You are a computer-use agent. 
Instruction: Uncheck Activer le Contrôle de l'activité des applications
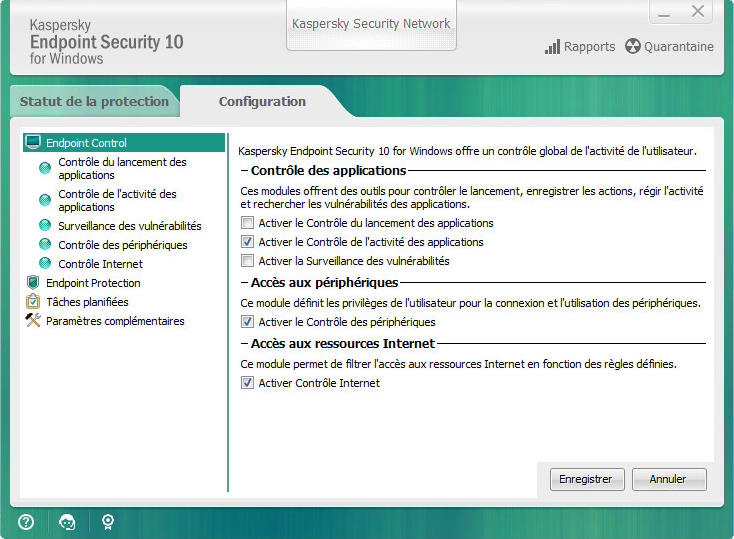(247, 242)
